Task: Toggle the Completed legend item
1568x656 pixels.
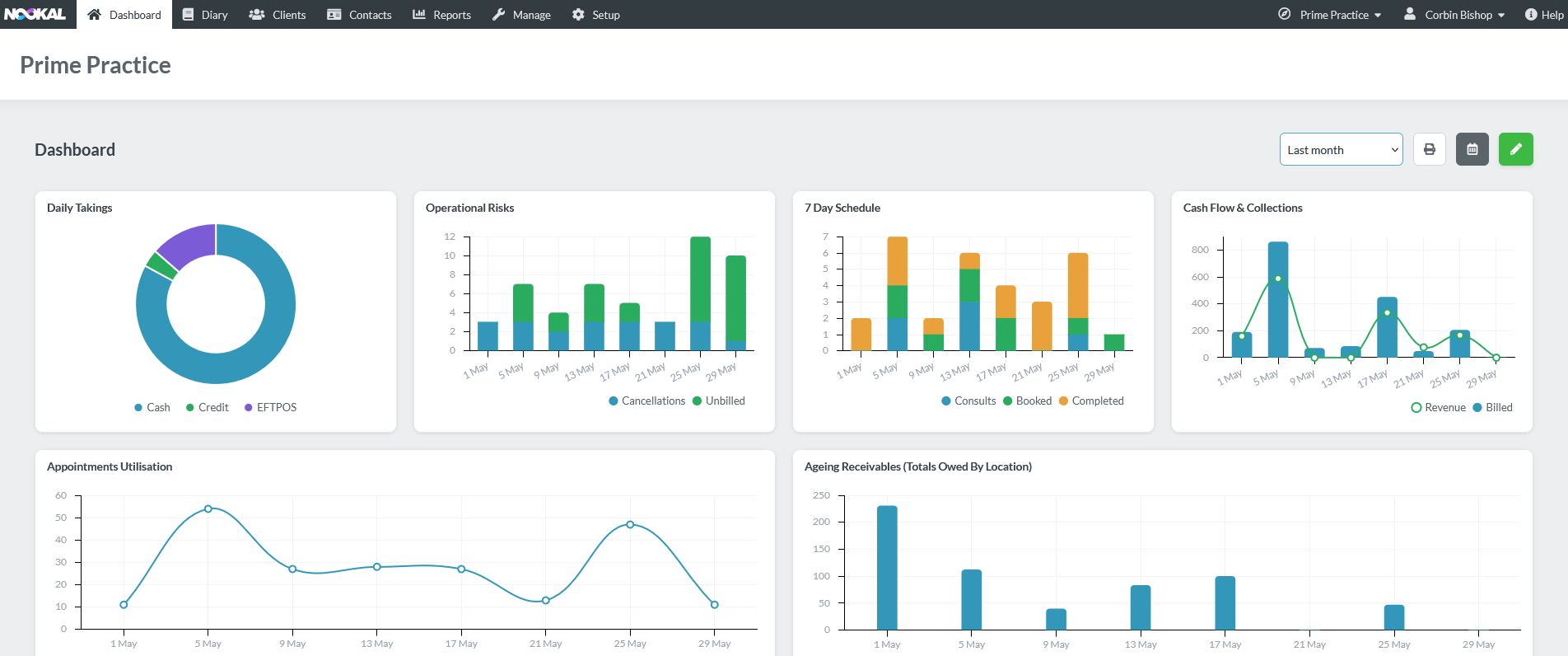Action: 1091,401
